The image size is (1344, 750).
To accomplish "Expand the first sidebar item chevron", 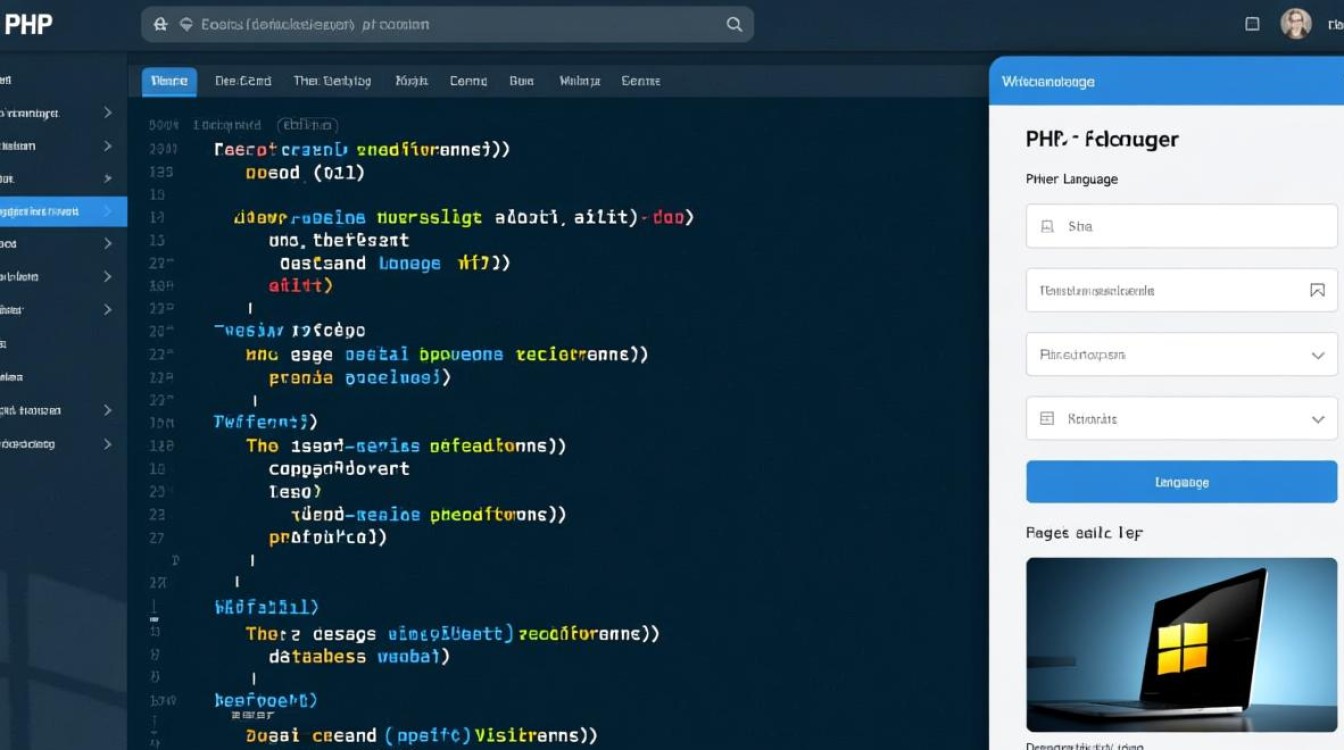I will click(x=108, y=113).
